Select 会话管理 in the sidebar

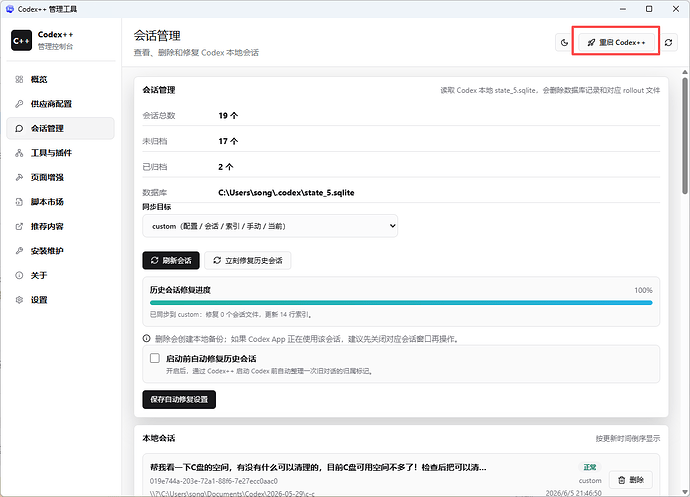(60, 129)
